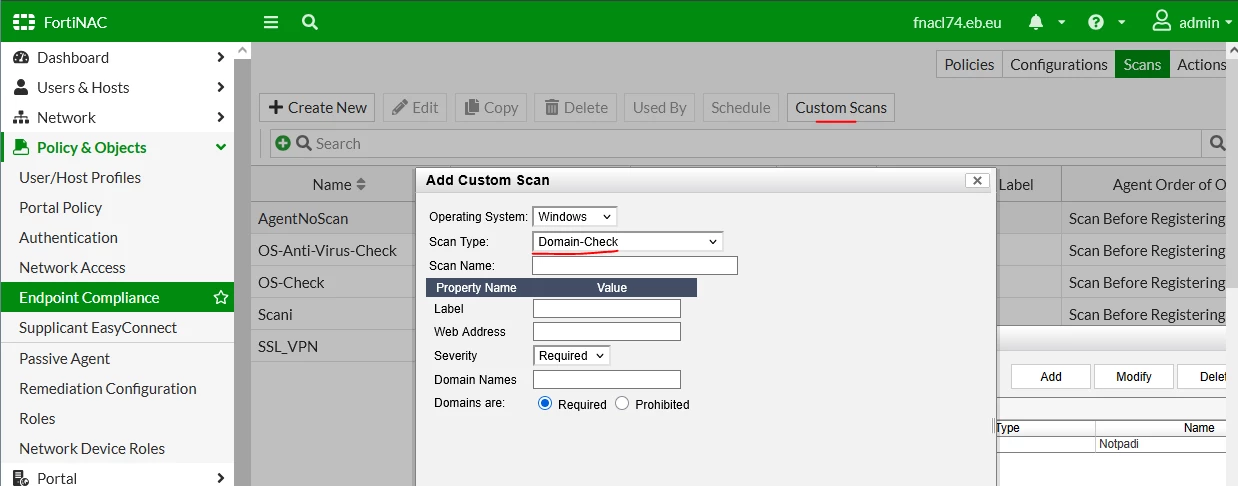Click the Network topology icon
Screen dimensions: 1238x486
[21, 118]
